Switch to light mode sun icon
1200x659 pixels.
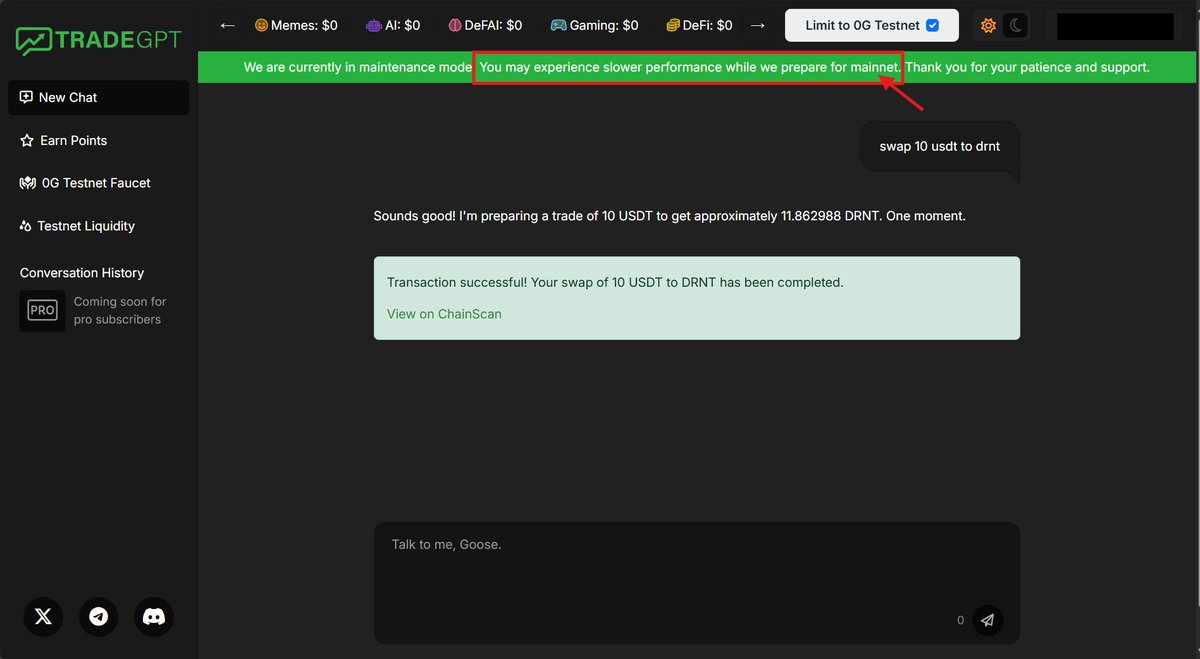pyautogui.click(x=988, y=26)
